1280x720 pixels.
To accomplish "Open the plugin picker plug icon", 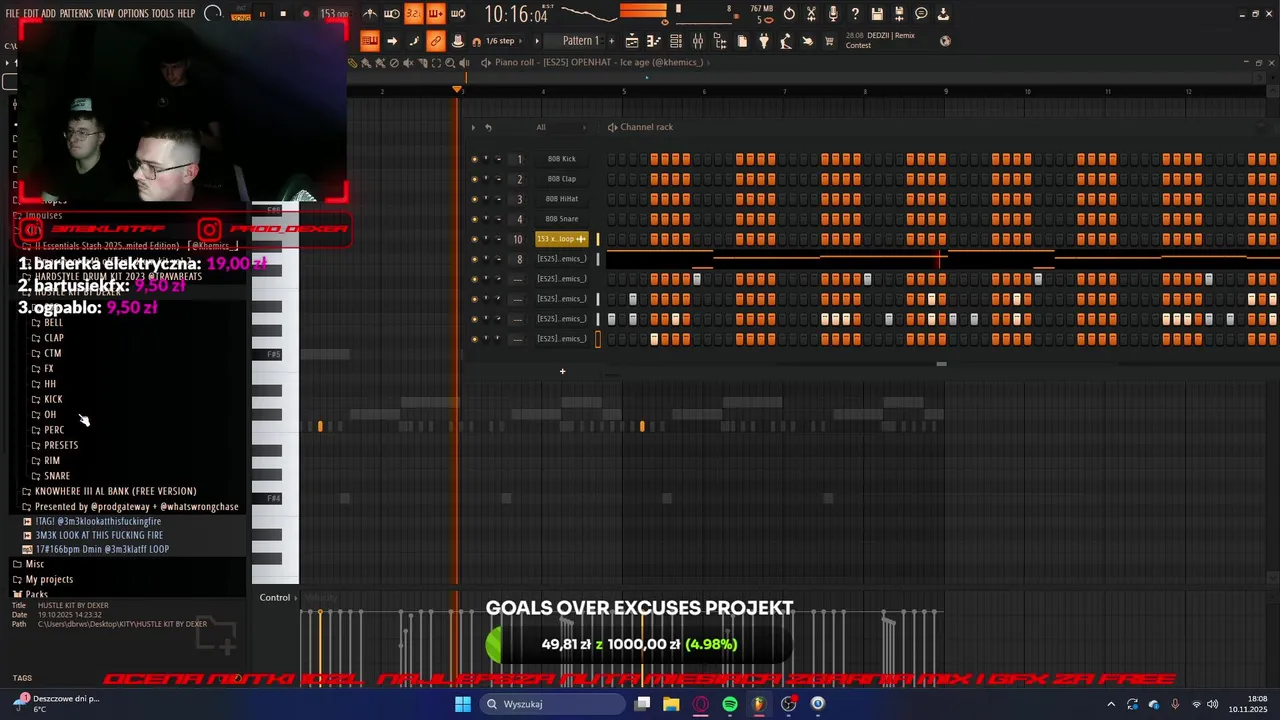I will (x=764, y=41).
